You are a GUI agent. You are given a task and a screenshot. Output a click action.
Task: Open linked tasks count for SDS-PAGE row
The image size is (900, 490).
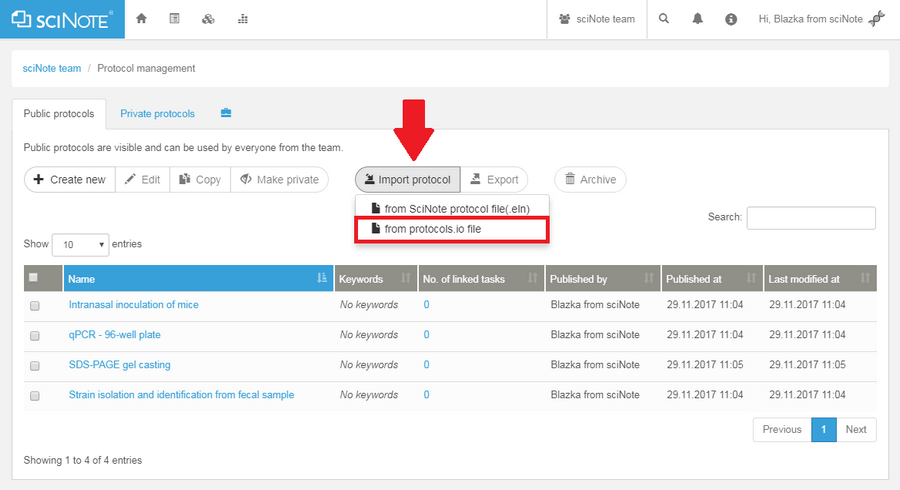pyautogui.click(x=426, y=364)
